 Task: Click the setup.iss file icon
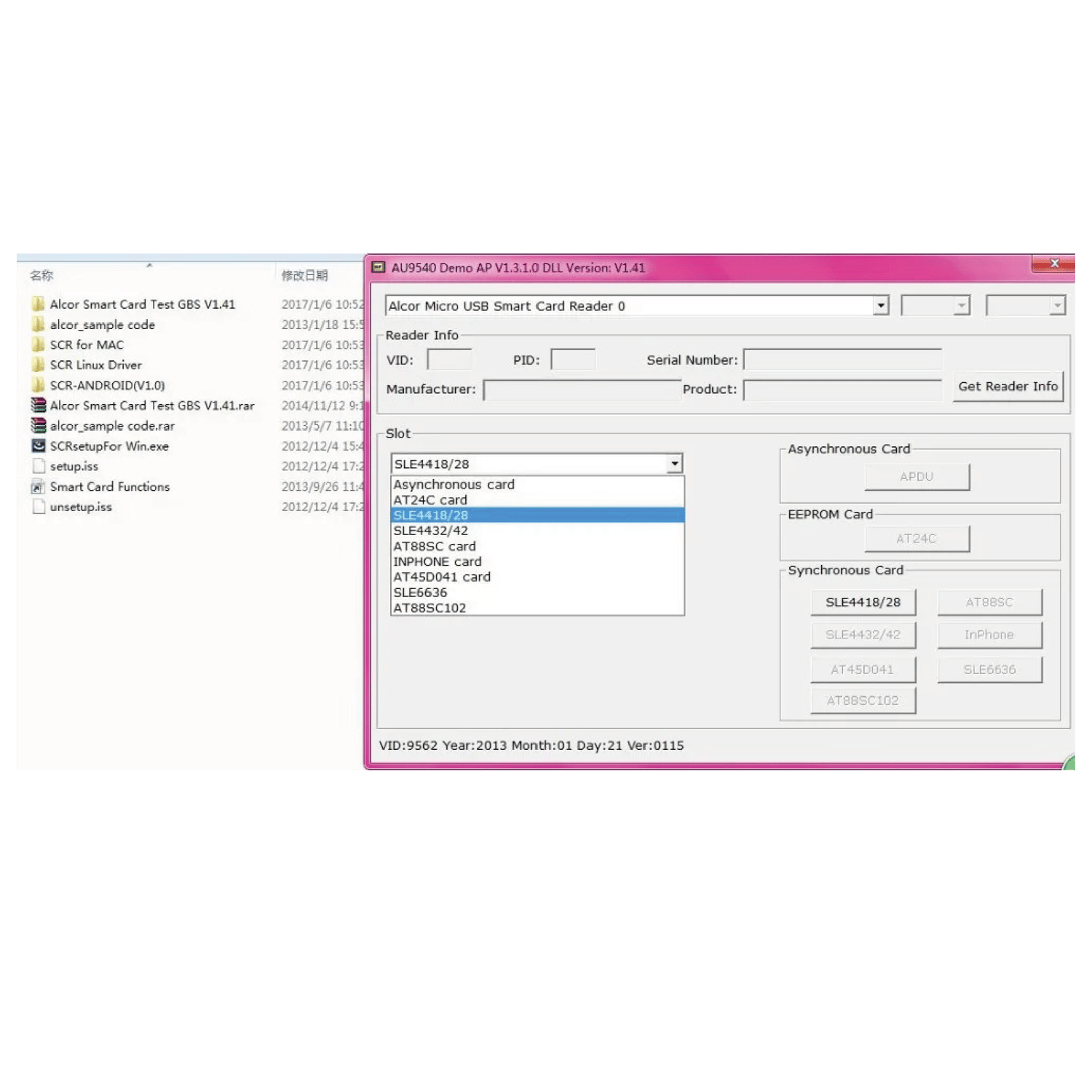coord(39,466)
